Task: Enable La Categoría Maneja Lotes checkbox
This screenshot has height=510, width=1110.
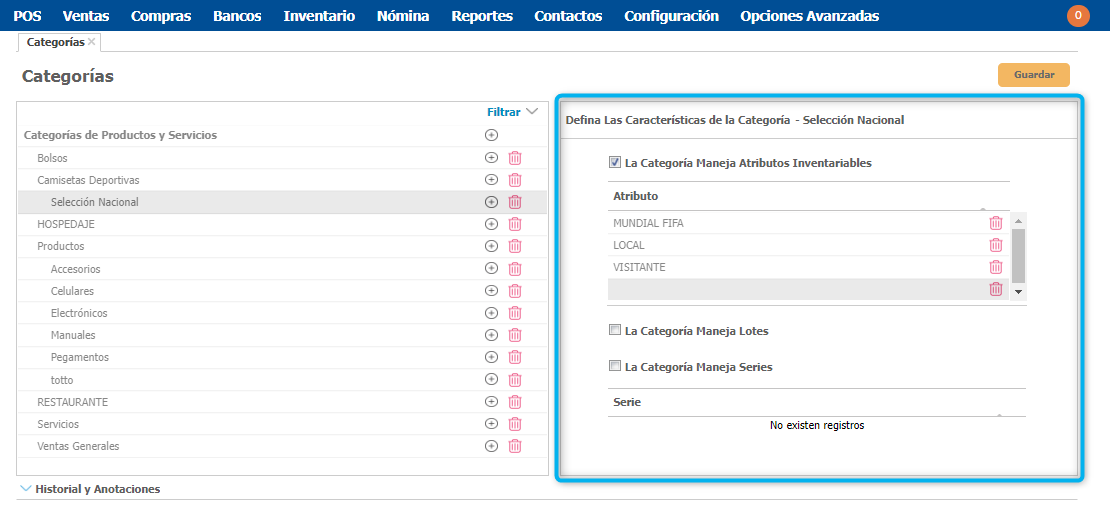Action: tap(615, 330)
